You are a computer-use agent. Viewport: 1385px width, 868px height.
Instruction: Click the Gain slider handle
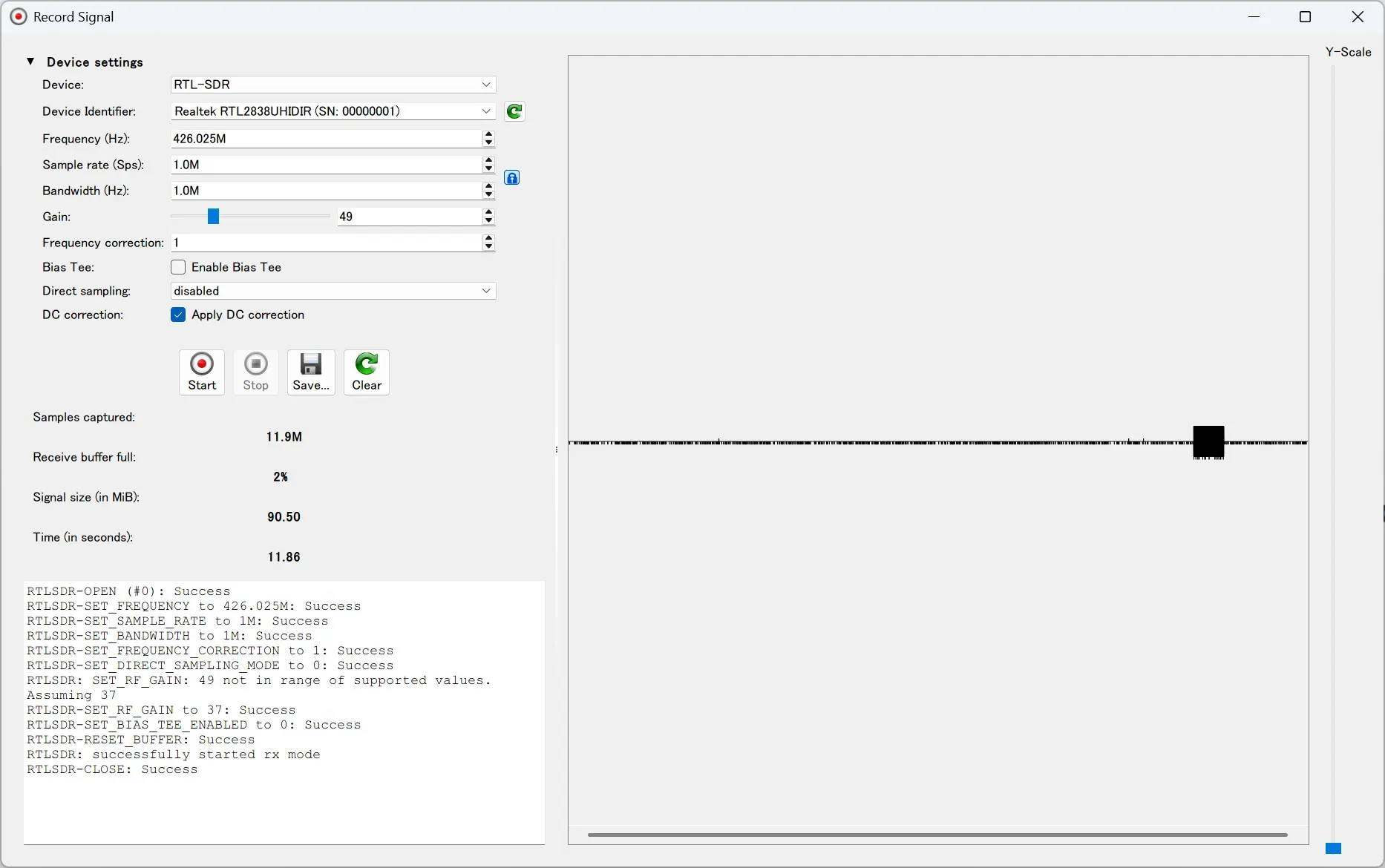click(213, 216)
